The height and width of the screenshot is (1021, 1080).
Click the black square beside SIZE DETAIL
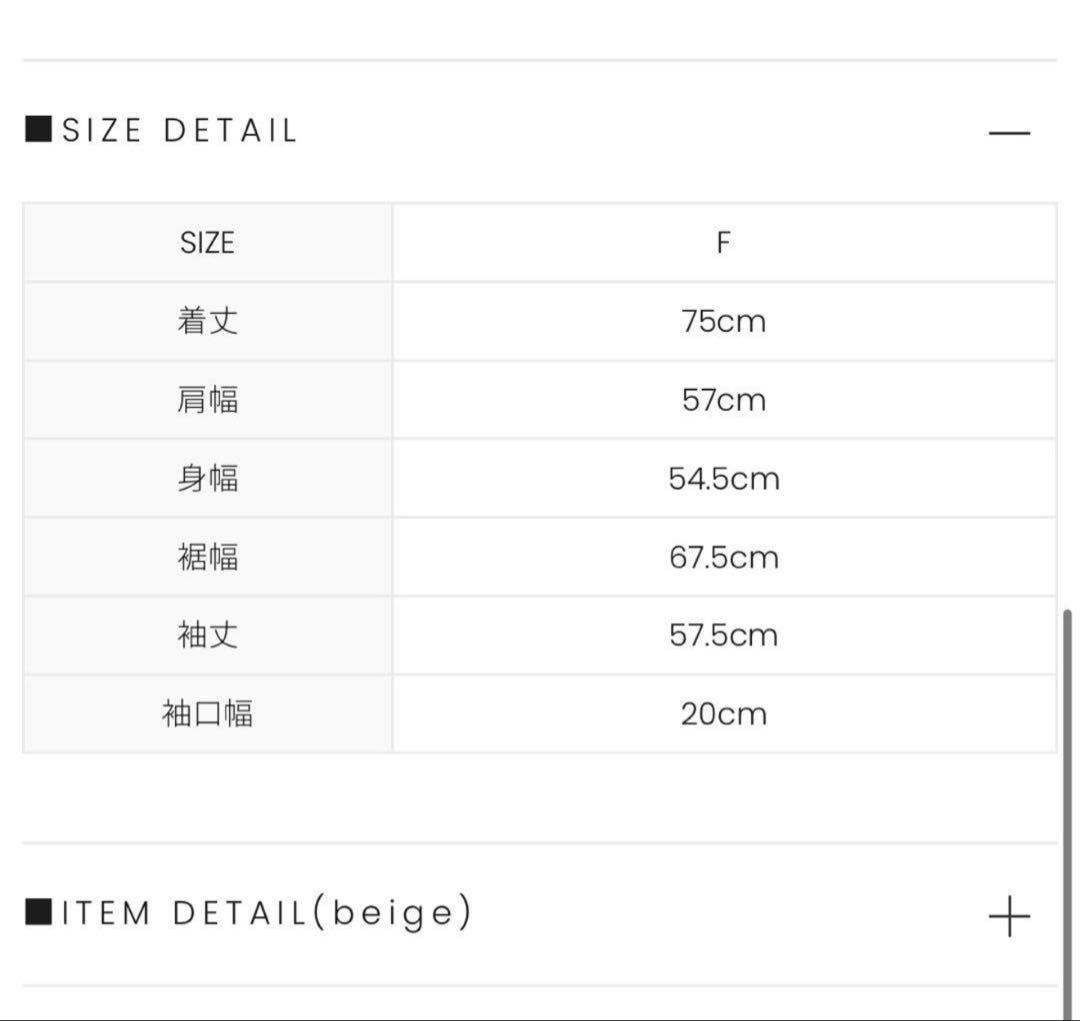click(x=38, y=130)
